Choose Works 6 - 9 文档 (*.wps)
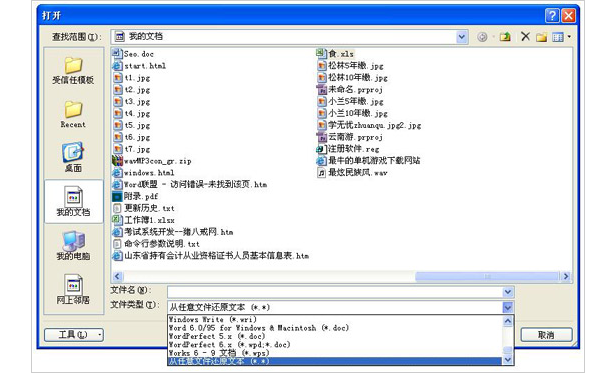This screenshot has height=377, width=590. coord(335,353)
